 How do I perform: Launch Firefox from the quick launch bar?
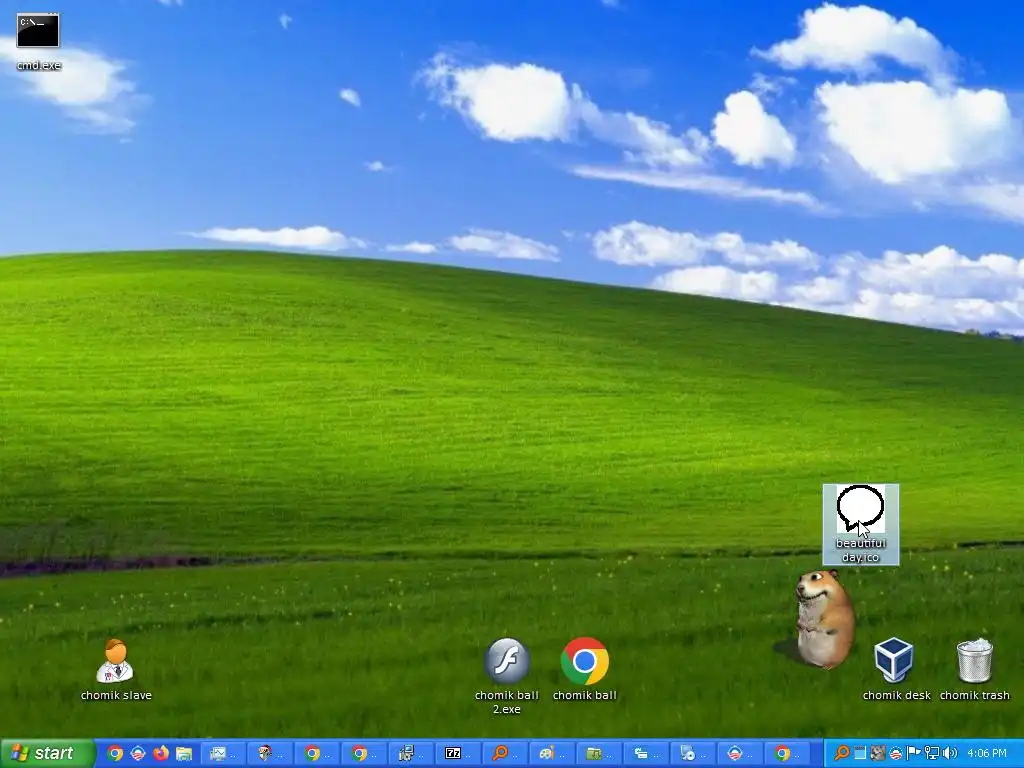(161, 754)
